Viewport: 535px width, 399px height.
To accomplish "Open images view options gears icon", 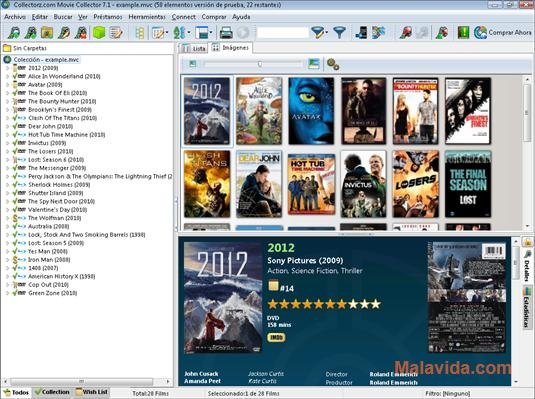I will [x=333, y=64].
